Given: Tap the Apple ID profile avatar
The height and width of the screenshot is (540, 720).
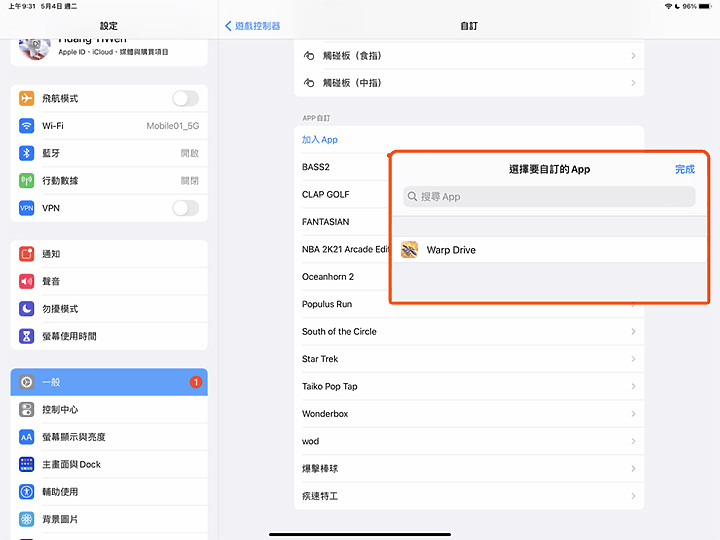Looking at the screenshot, I should tap(34, 49).
